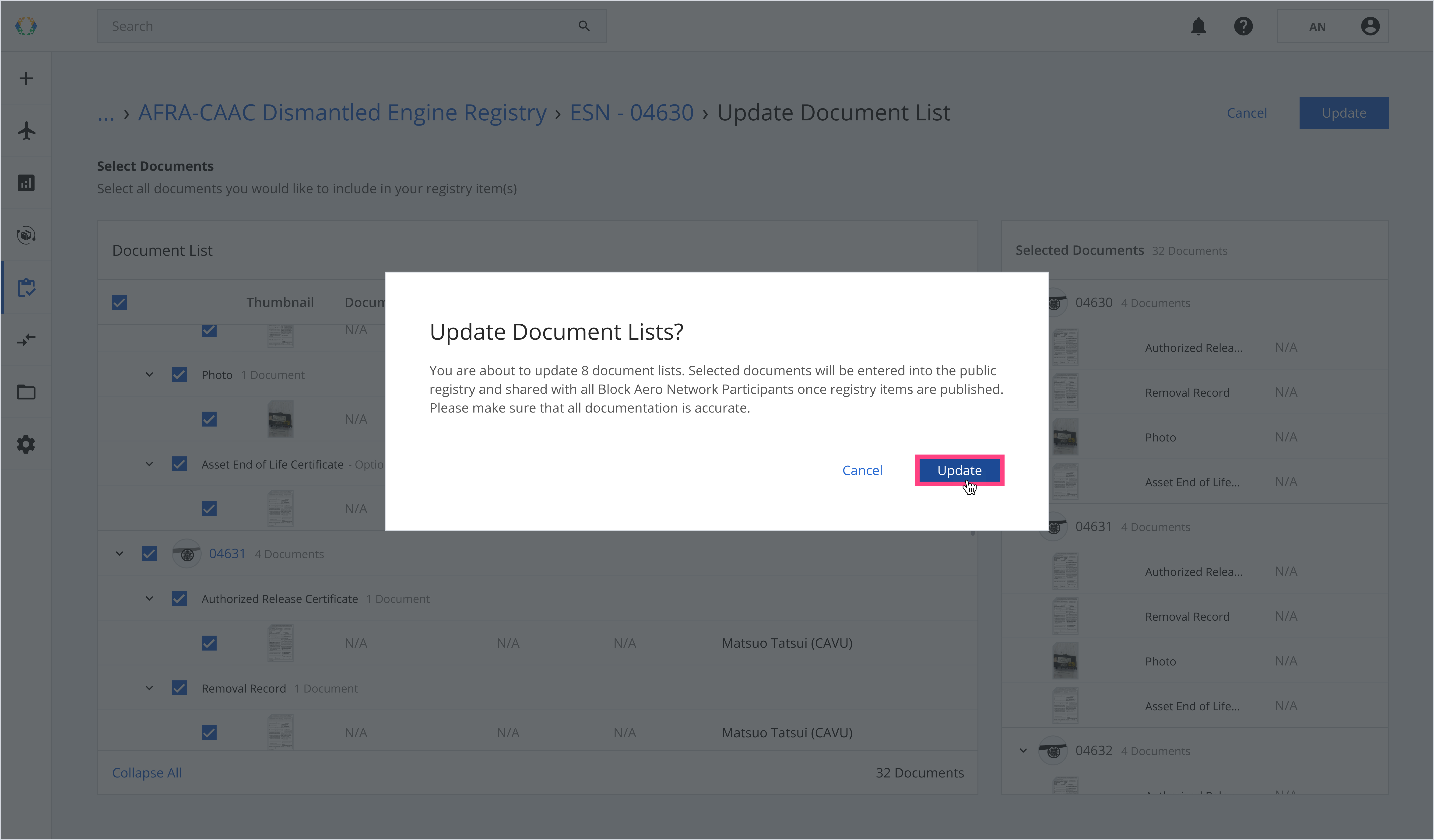Image resolution: width=1434 pixels, height=840 pixels.
Task: Click the plus icon in the sidebar
Action: pos(26,78)
